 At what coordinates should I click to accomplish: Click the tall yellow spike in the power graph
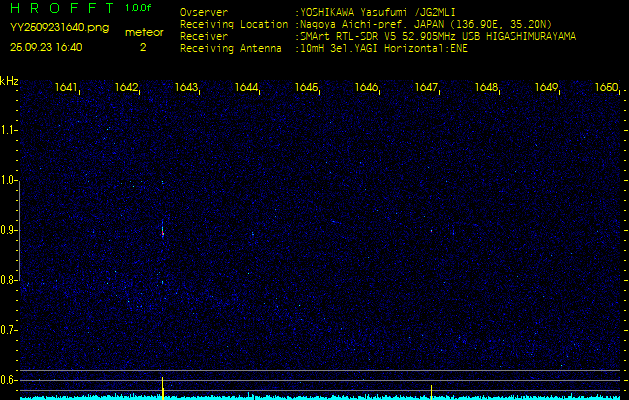pos(162,386)
